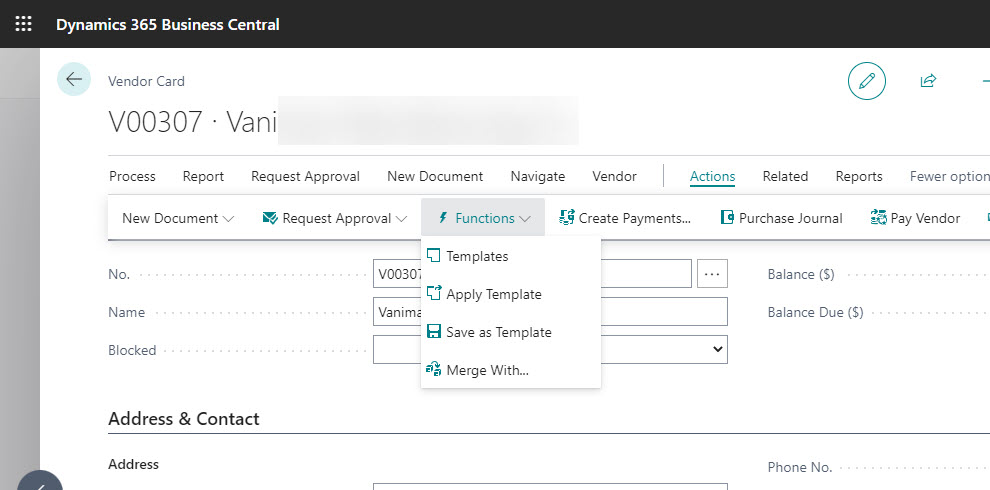Switch to the Reports tab
The image size is (990, 490).
coord(859,176)
